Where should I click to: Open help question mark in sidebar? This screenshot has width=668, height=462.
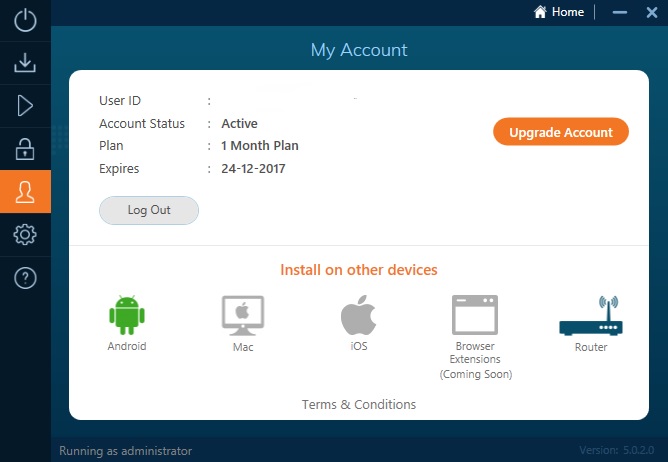(x=25, y=278)
